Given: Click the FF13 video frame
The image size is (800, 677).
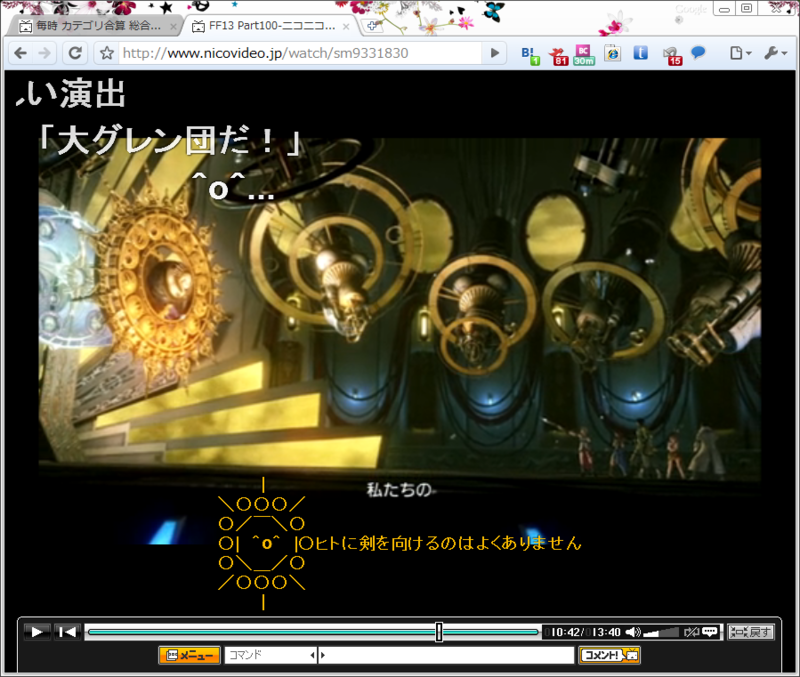Looking at the screenshot, I should 399,309.
